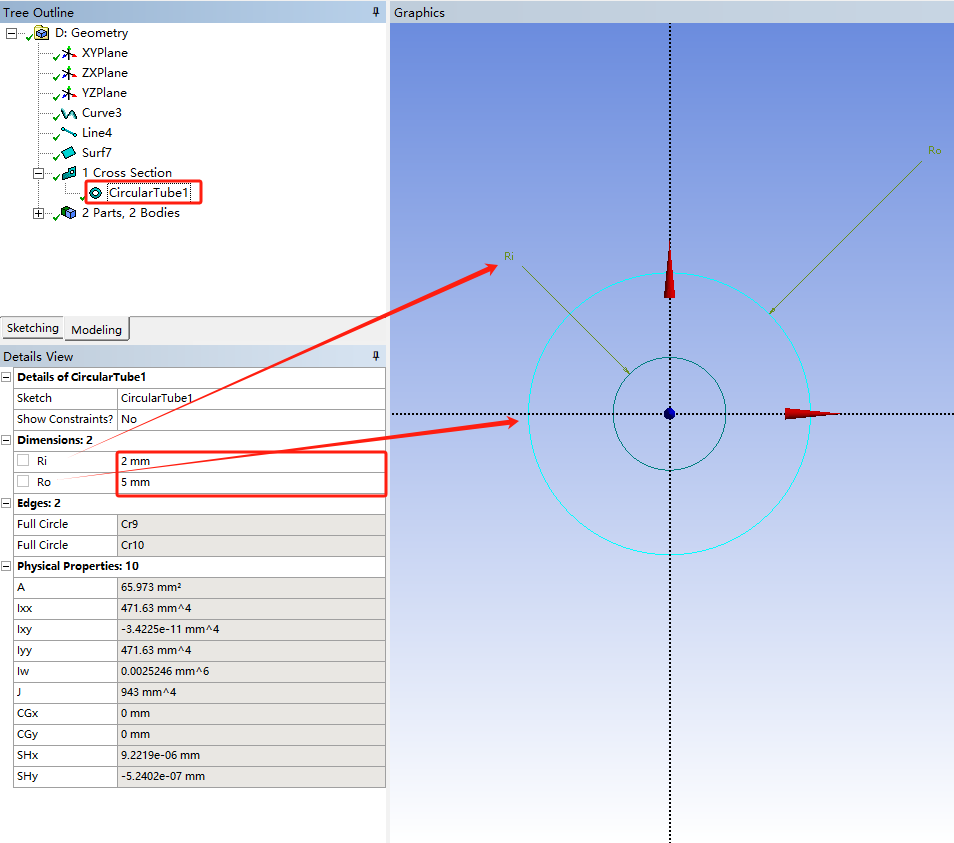Screen dimensions: 954x843
Task: Click the Full Circle Cr10 value
Action: point(251,545)
